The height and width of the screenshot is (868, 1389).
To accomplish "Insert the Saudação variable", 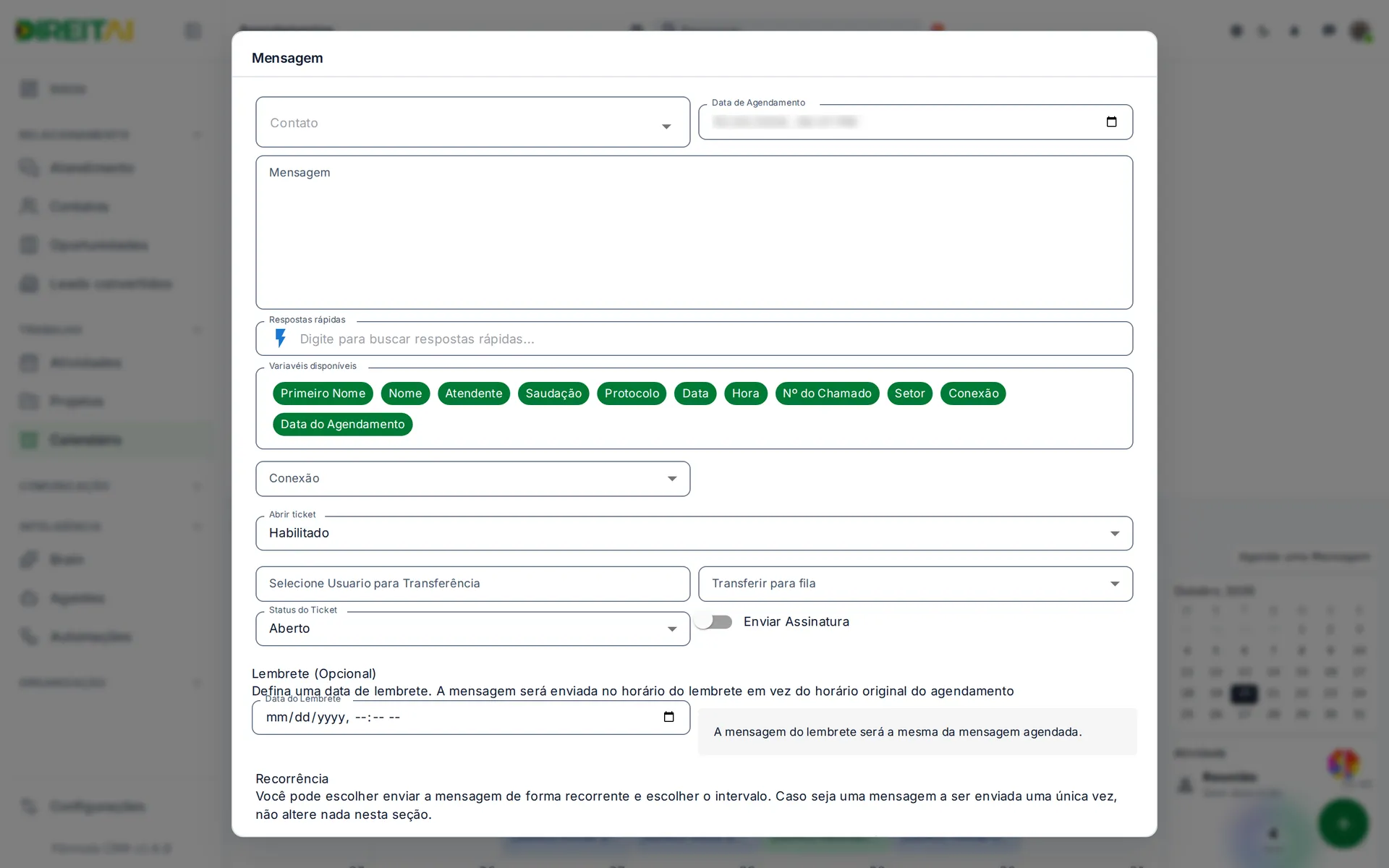I will pos(553,393).
